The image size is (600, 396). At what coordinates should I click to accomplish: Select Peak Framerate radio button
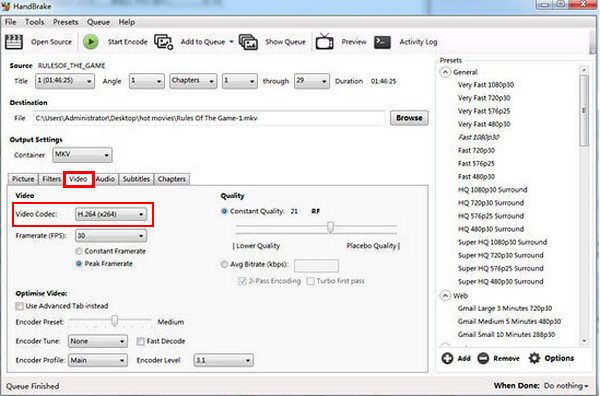click(x=79, y=264)
